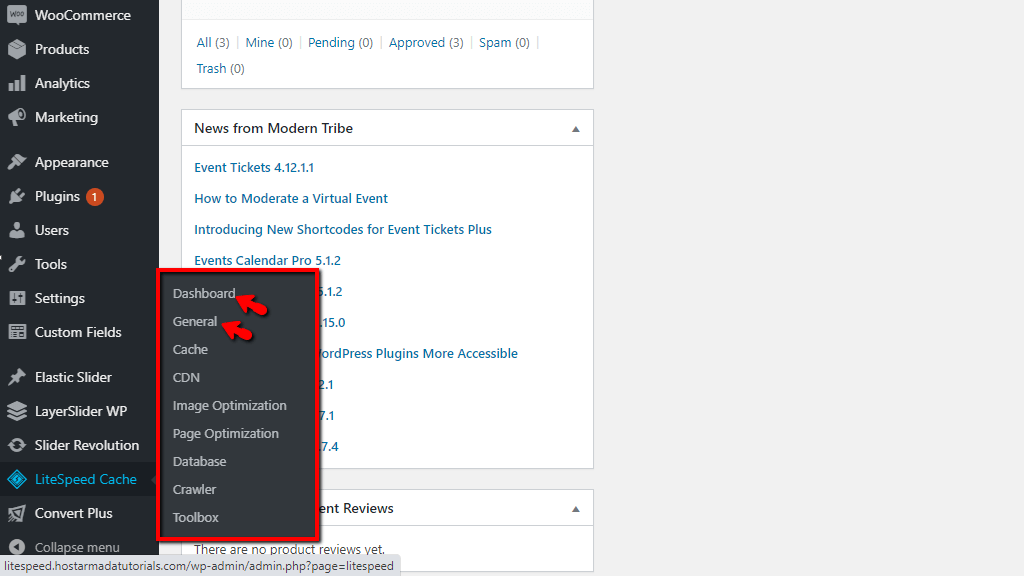Click the Products box icon
Screen dimensions: 1024x576
coord(17,49)
